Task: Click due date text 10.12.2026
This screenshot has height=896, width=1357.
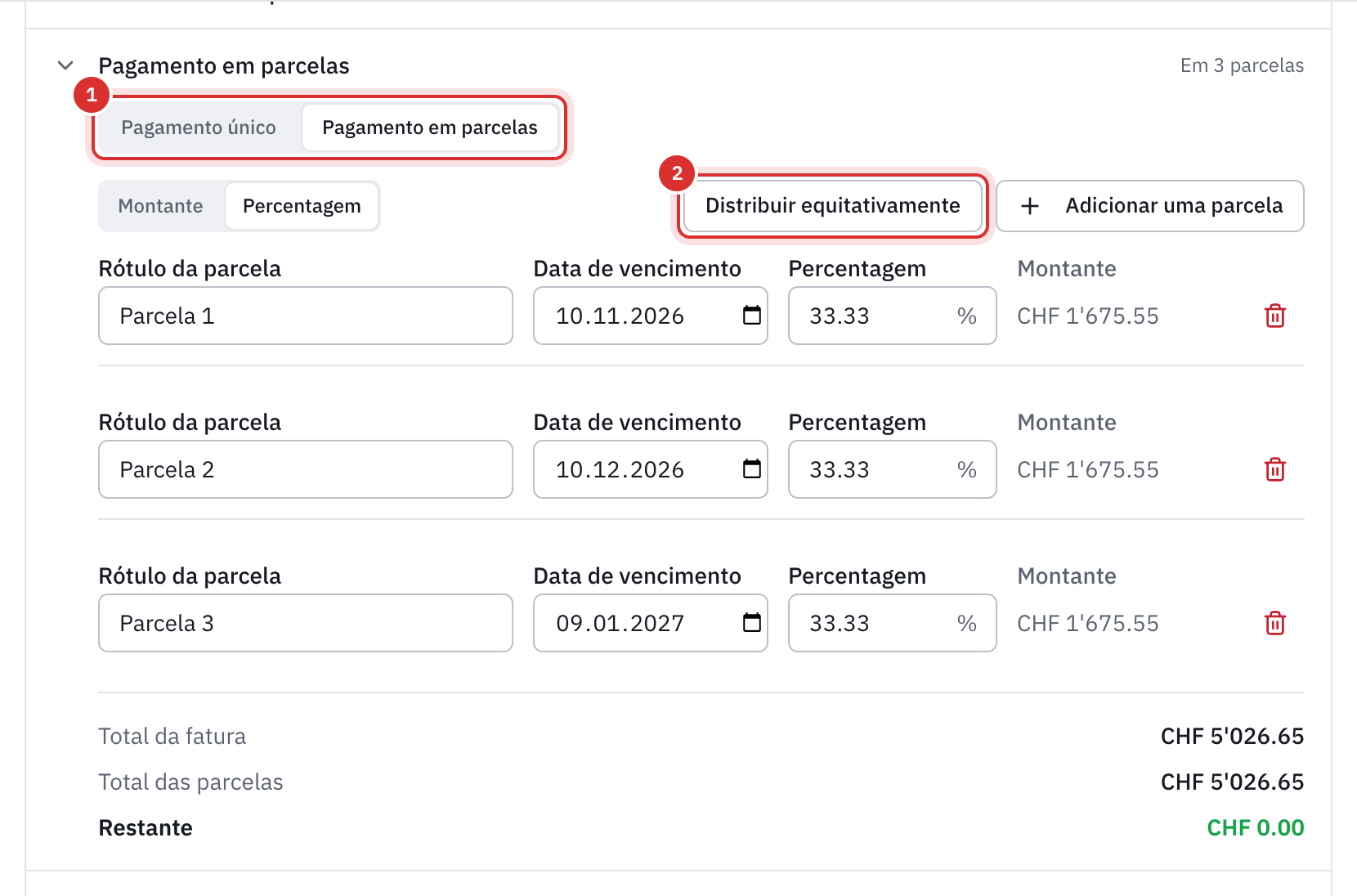Action: tap(620, 470)
